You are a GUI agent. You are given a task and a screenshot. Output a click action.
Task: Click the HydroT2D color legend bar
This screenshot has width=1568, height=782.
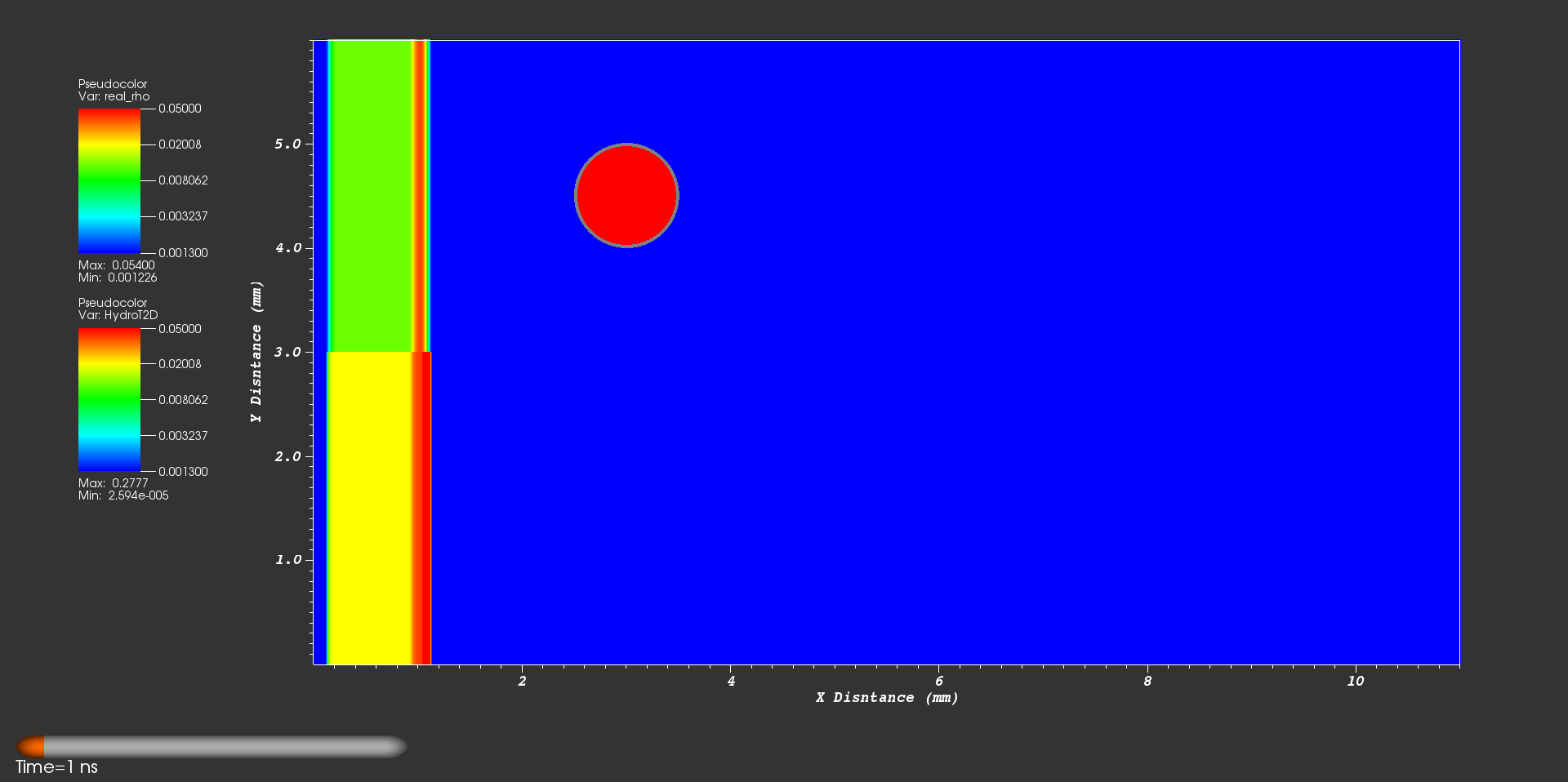pos(109,400)
